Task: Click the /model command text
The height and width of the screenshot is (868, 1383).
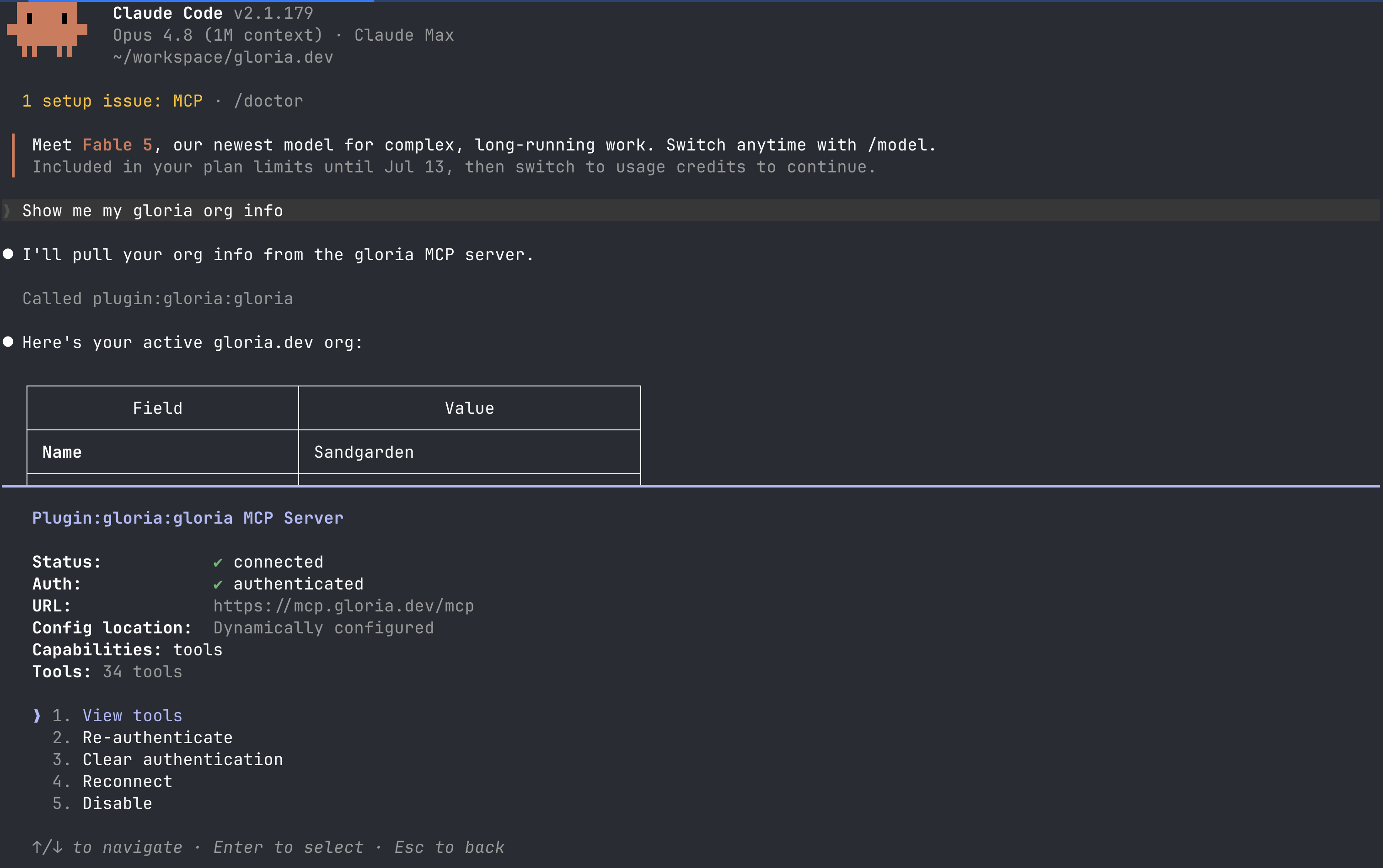Action: 897,145
